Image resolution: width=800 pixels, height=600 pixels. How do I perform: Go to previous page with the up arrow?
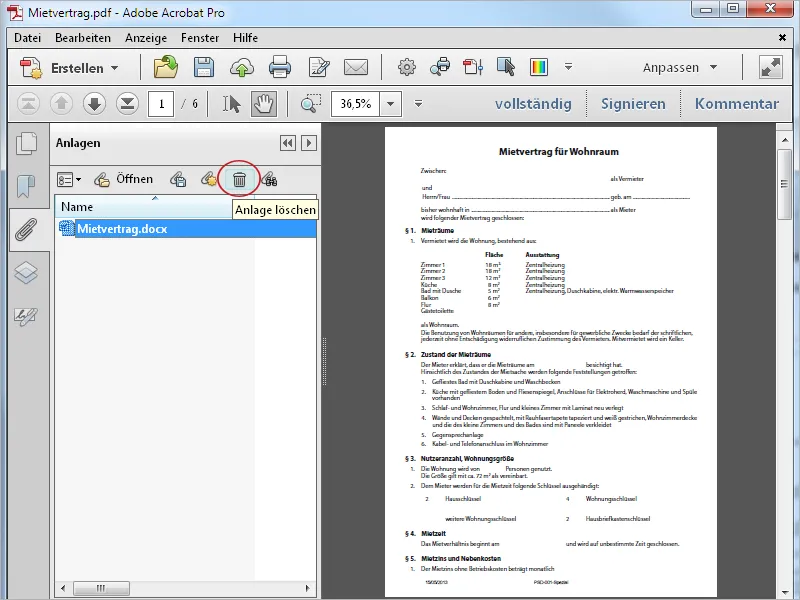(62, 104)
